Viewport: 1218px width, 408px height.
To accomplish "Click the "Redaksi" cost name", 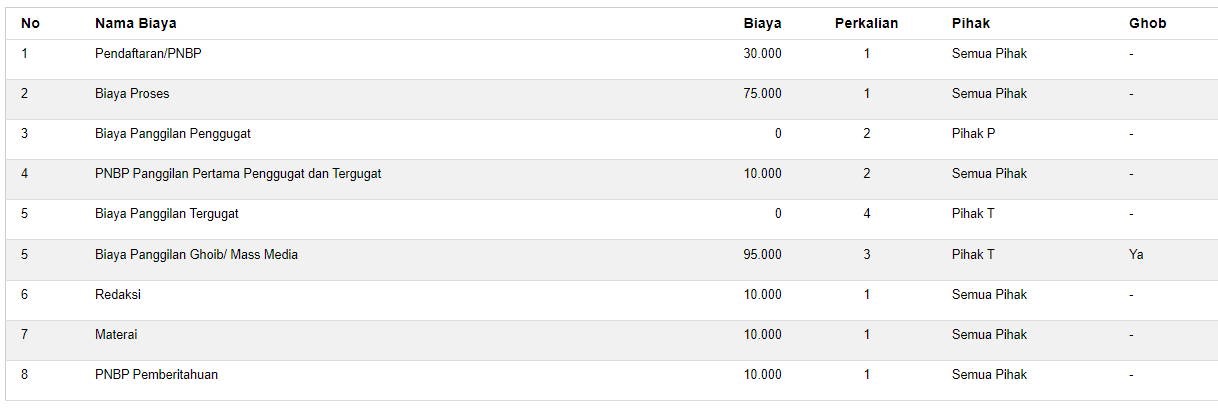I will 117,295.
